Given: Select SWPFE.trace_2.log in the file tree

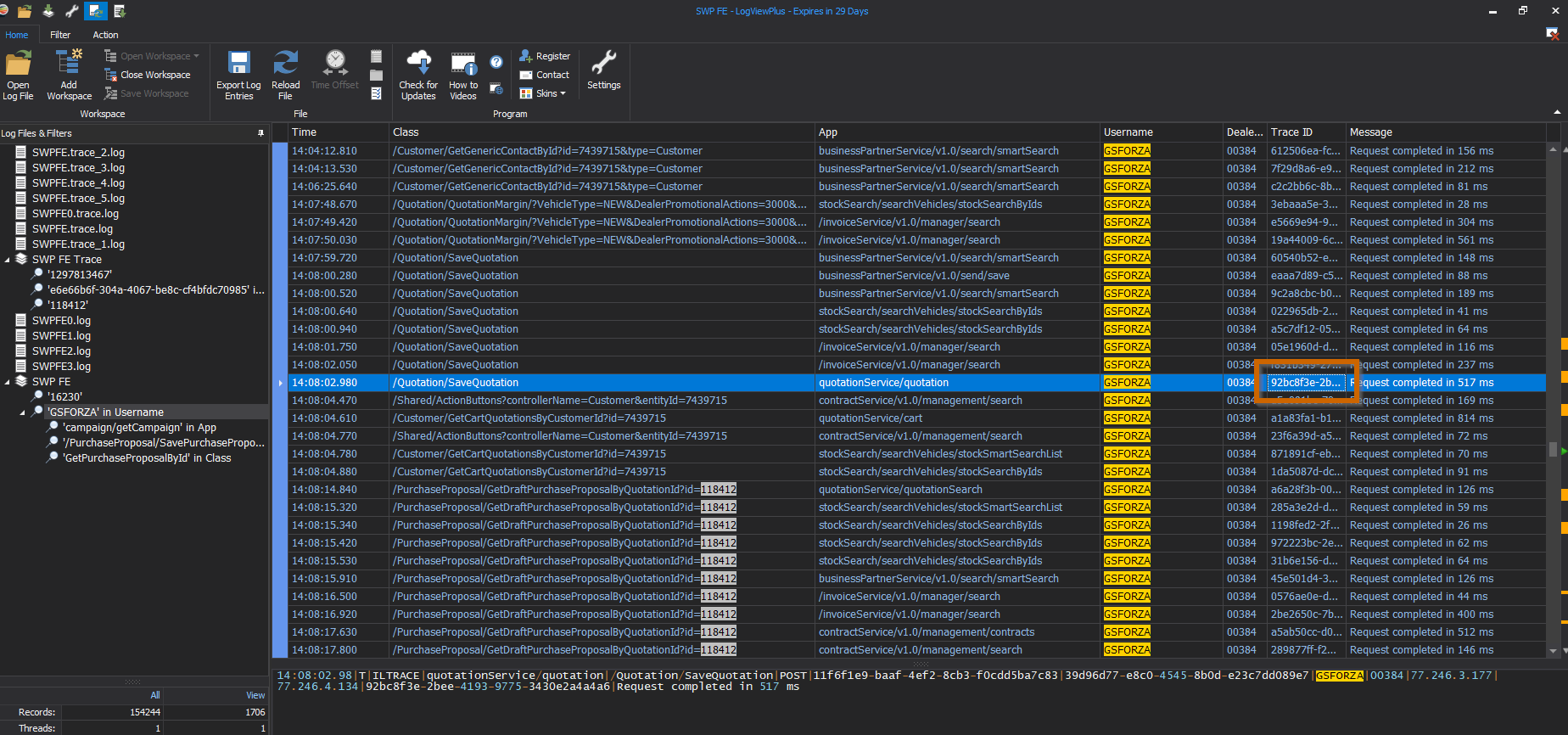Looking at the screenshot, I should 78,153.
